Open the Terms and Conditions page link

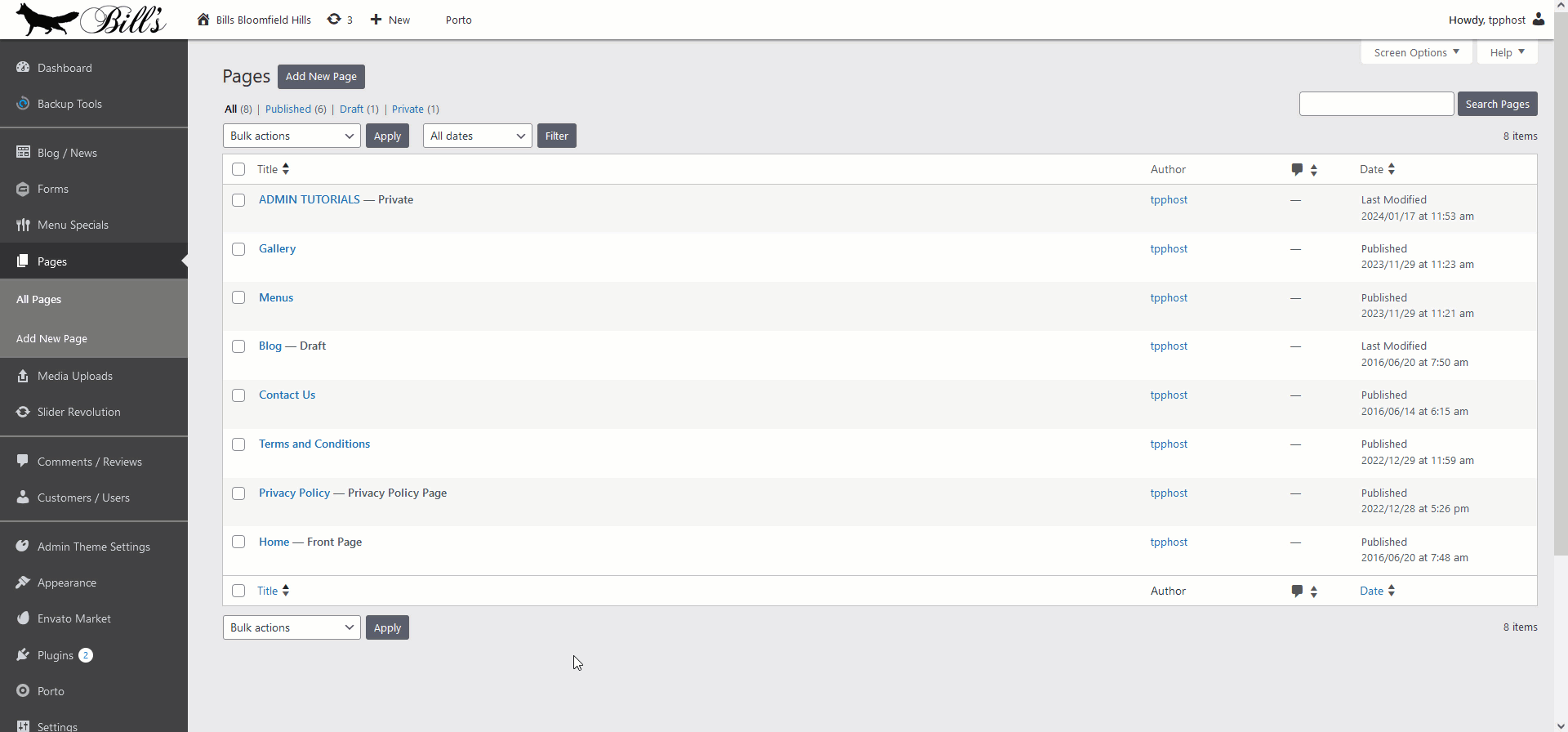point(314,444)
